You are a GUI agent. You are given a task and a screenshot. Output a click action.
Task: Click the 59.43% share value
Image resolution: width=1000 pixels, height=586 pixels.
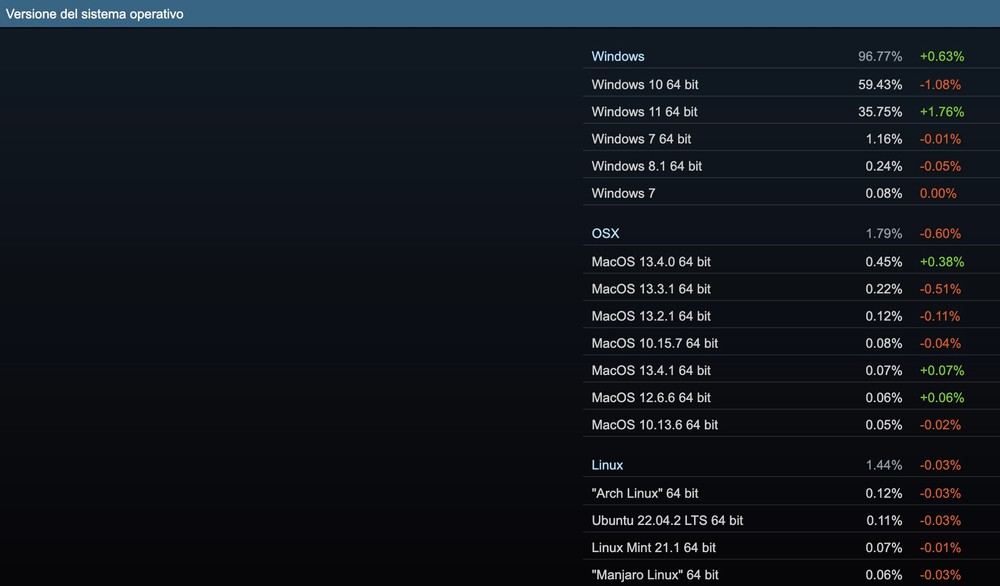[880, 84]
